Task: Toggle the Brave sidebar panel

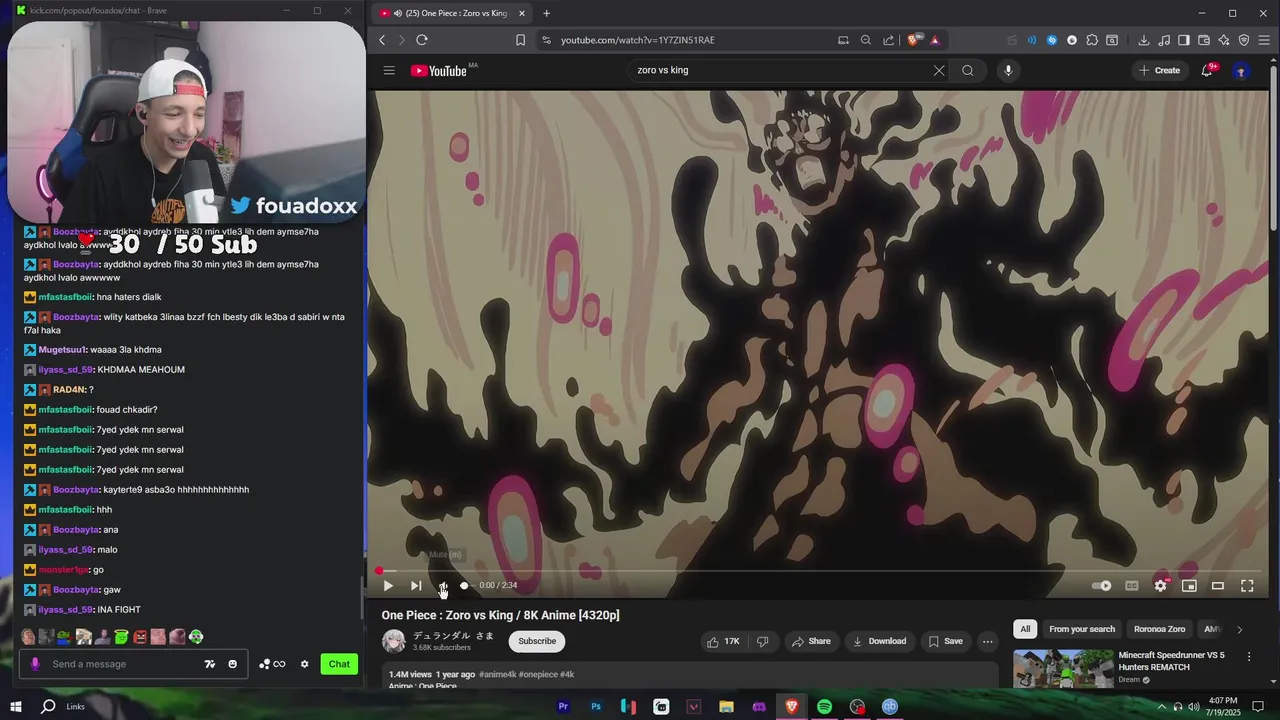Action: point(1184,40)
